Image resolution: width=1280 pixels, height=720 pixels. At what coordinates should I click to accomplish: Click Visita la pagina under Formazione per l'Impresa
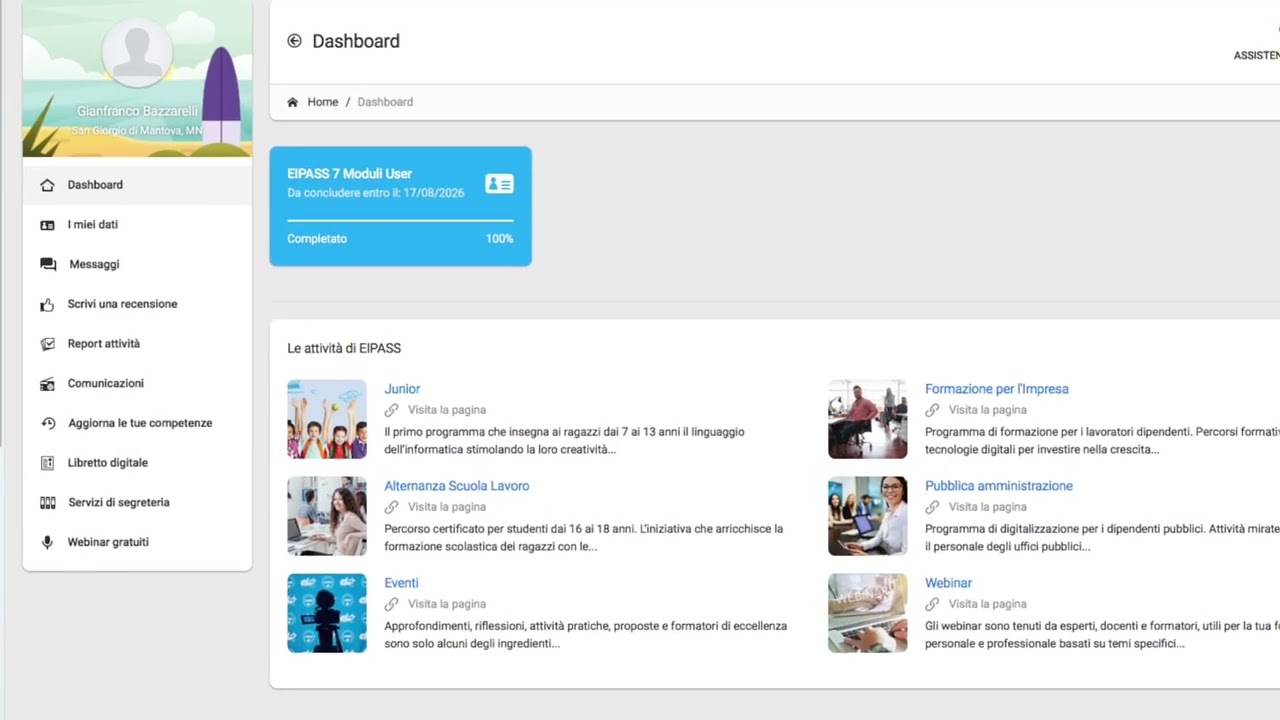click(988, 410)
